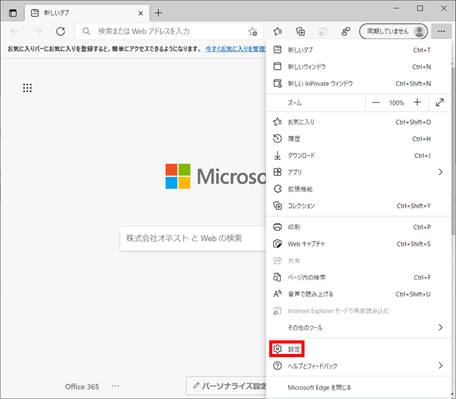Click the menu's vertical scrollbar
The width and height of the screenshot is (456, 399).
click(453, 150)
